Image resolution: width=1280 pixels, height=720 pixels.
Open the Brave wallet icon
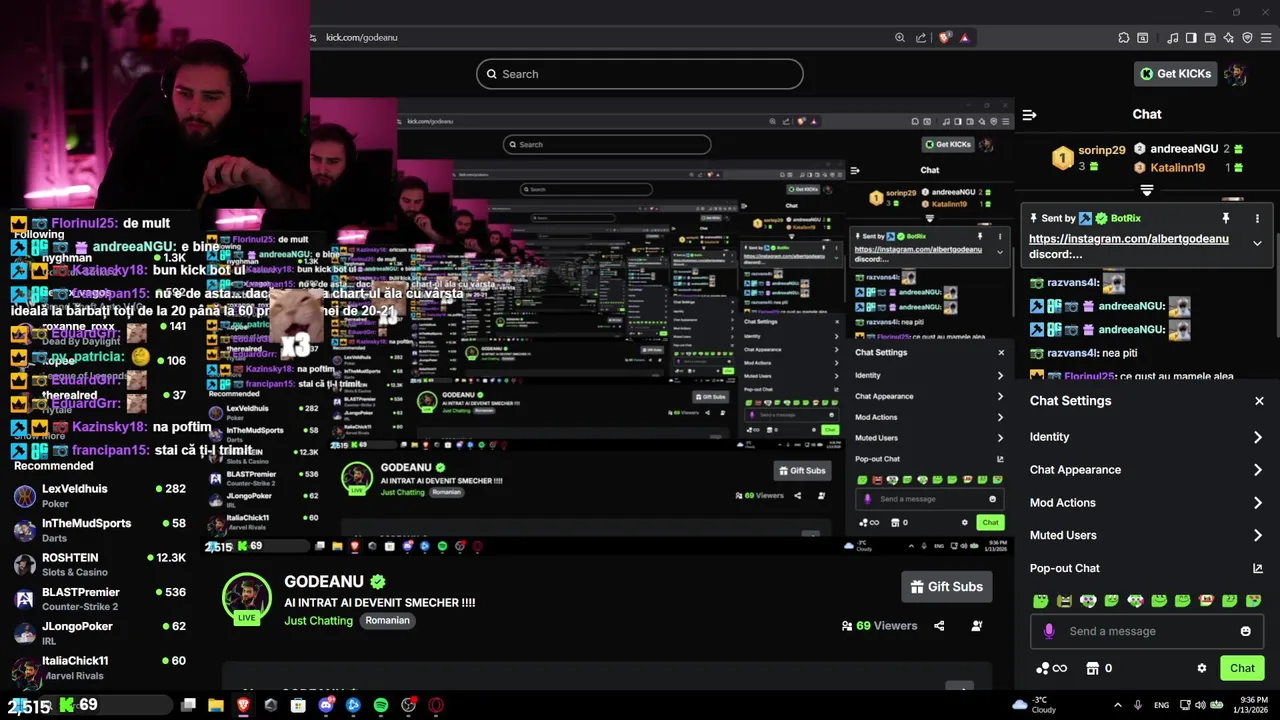click(x=1210, y=38)
